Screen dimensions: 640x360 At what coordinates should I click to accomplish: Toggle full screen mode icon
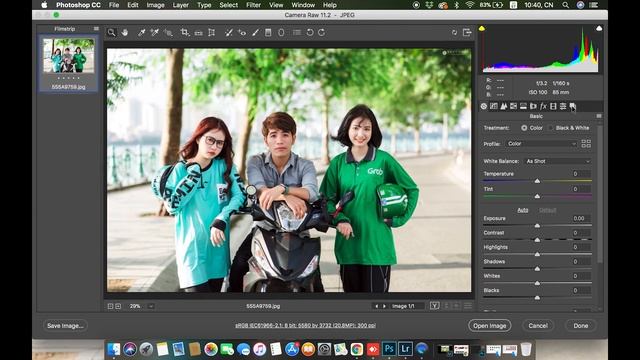(x=467, y=32)
